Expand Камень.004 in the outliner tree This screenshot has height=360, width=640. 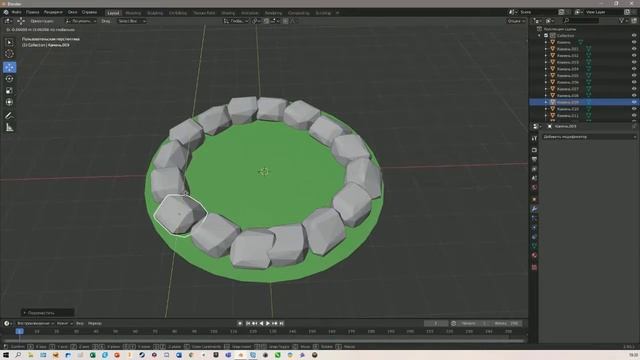[x=546, y=69]
